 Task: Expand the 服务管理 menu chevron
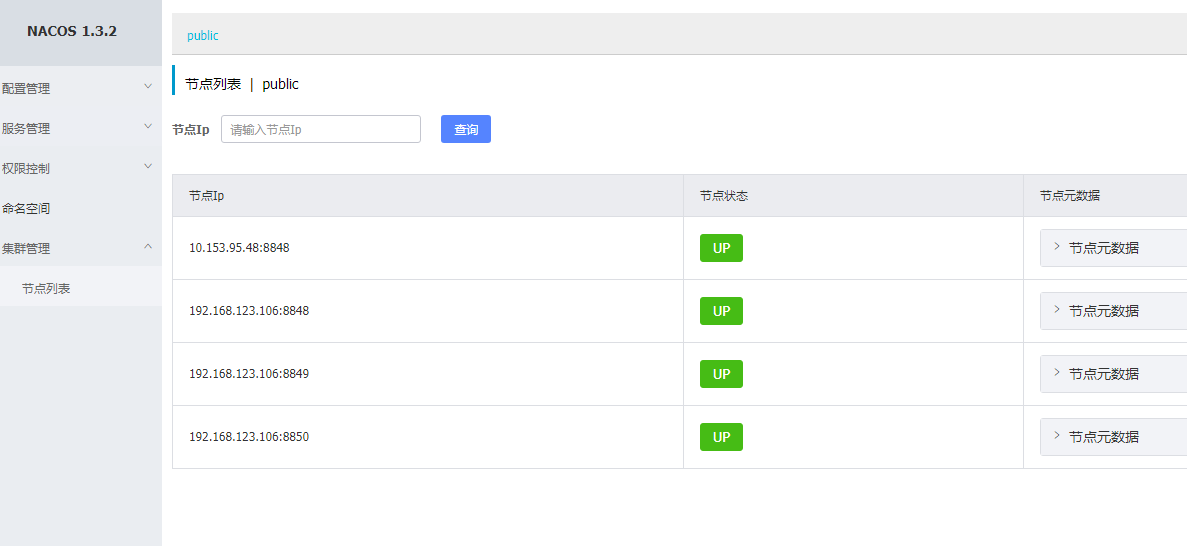pyautogui.click(x=148, y=126)
